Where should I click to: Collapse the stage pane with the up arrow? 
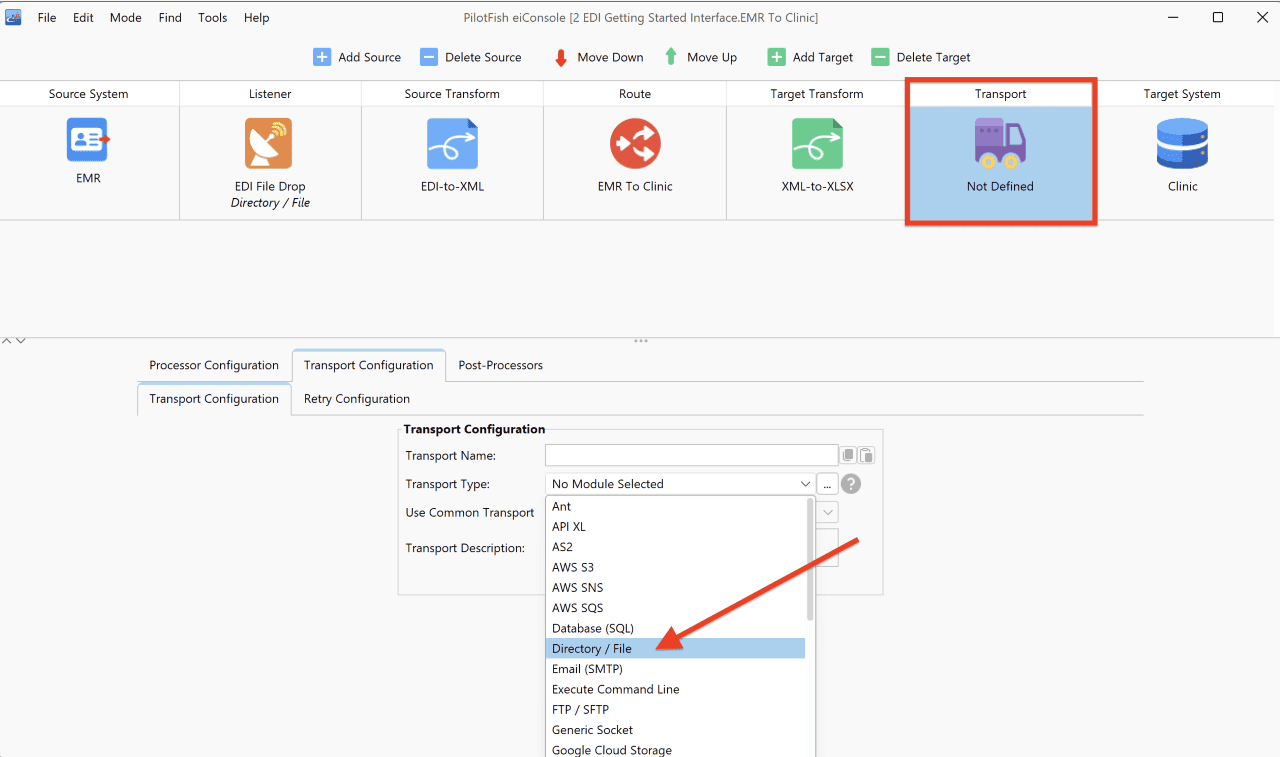[x=6, y=341]
